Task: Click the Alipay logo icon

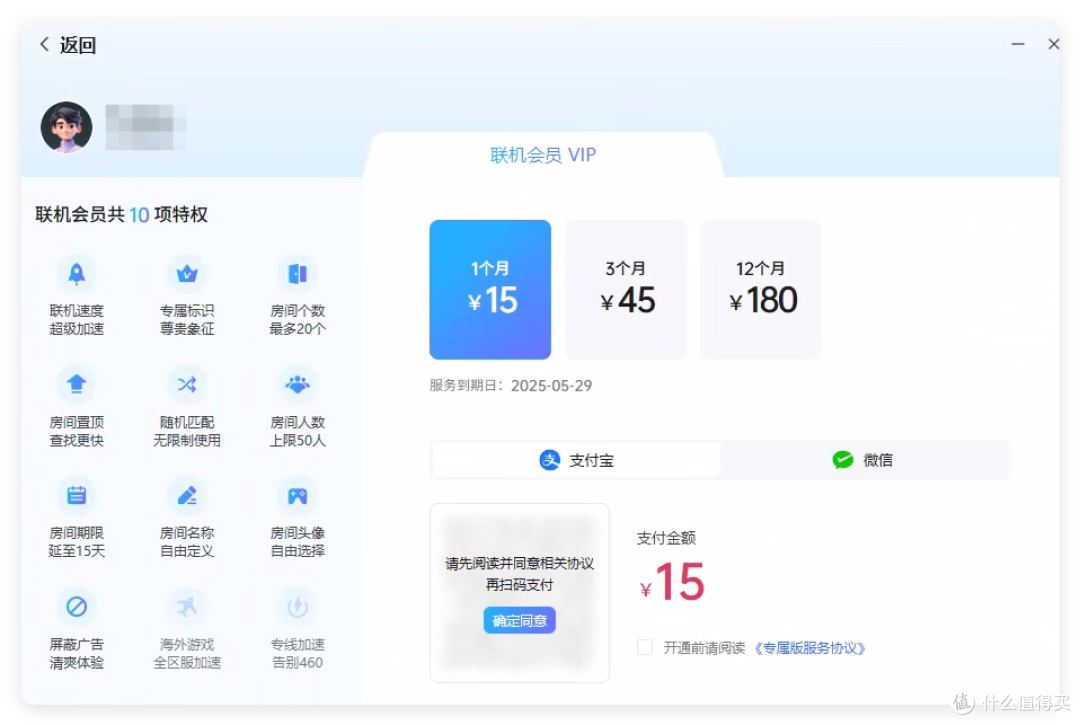Action: 550,460
